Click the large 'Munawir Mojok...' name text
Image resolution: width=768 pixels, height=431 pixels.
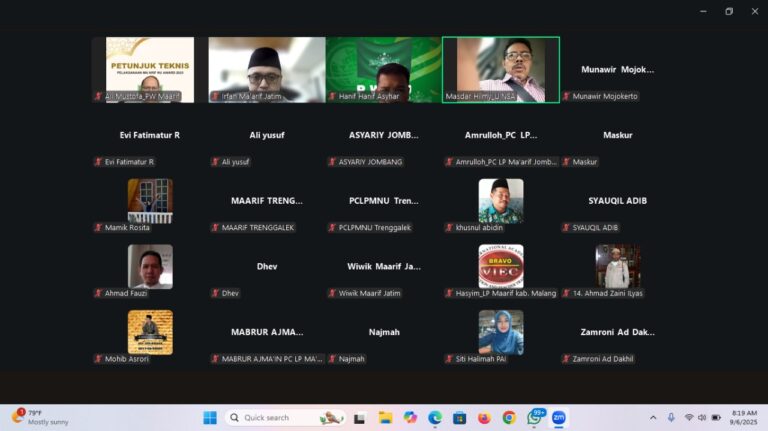click(x=618, y=70)
